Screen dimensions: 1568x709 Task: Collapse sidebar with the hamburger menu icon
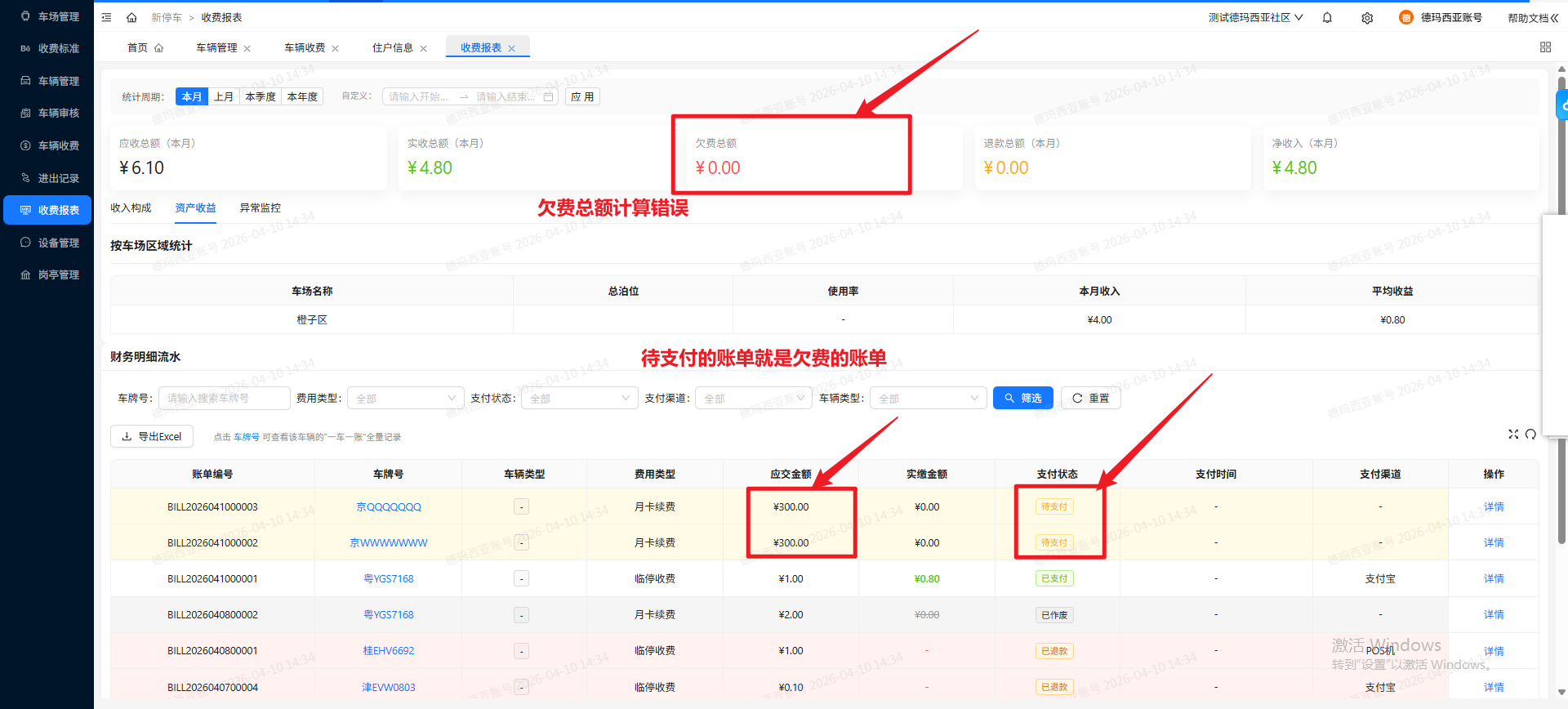[x=106, y=17]
